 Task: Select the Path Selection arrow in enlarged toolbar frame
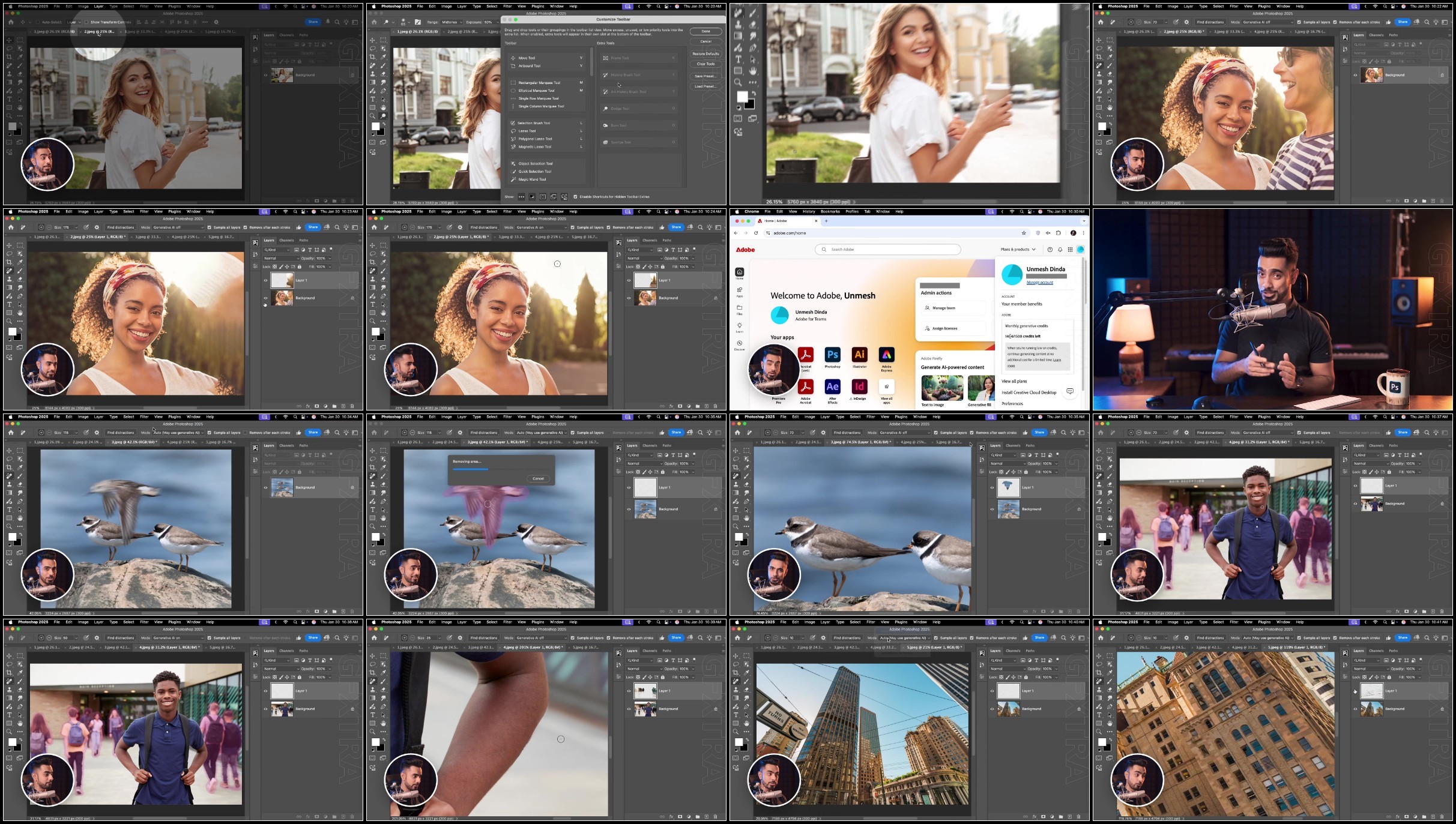753,59
